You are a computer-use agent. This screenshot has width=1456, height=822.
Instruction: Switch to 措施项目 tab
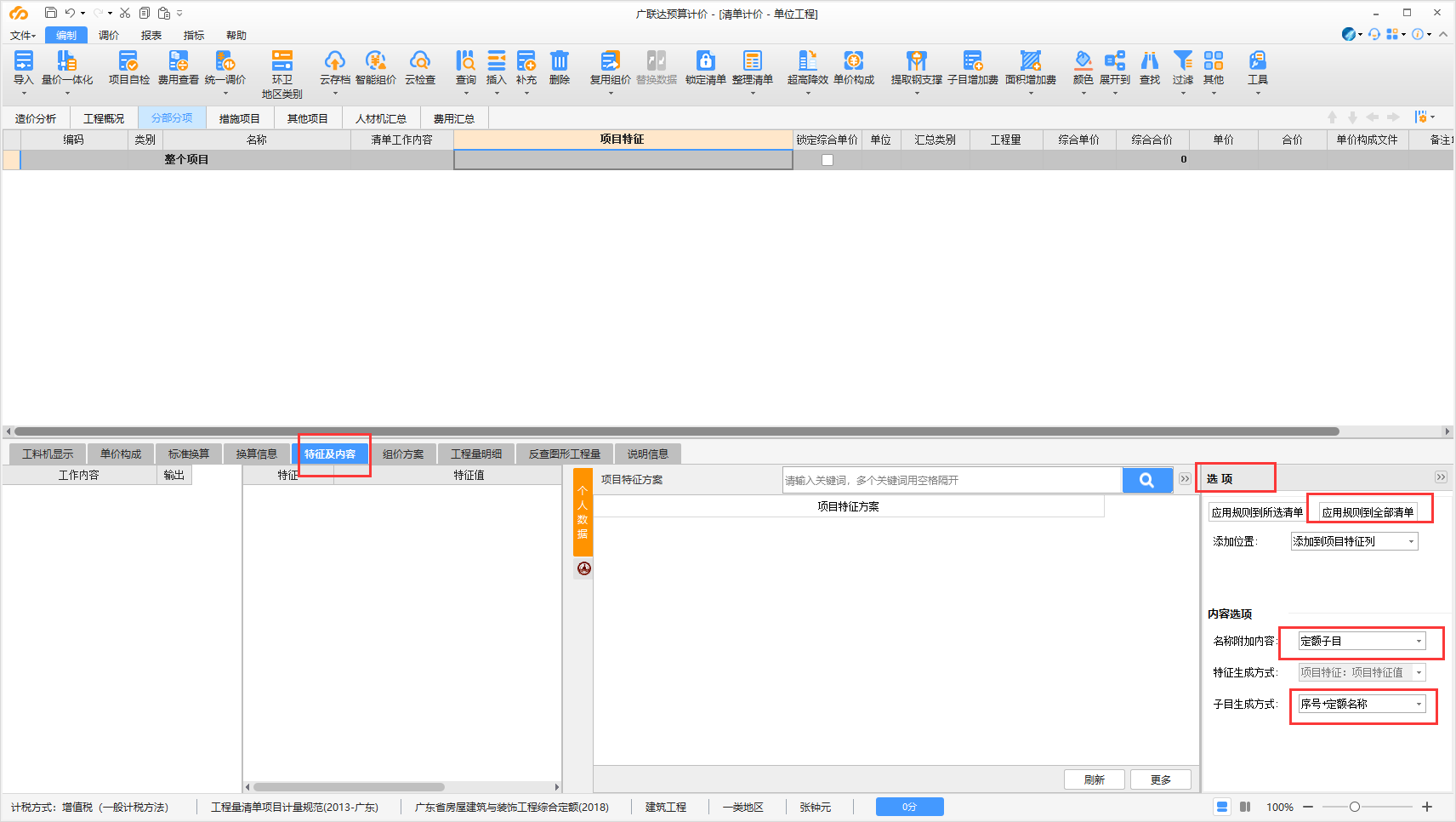coord(240,118)
